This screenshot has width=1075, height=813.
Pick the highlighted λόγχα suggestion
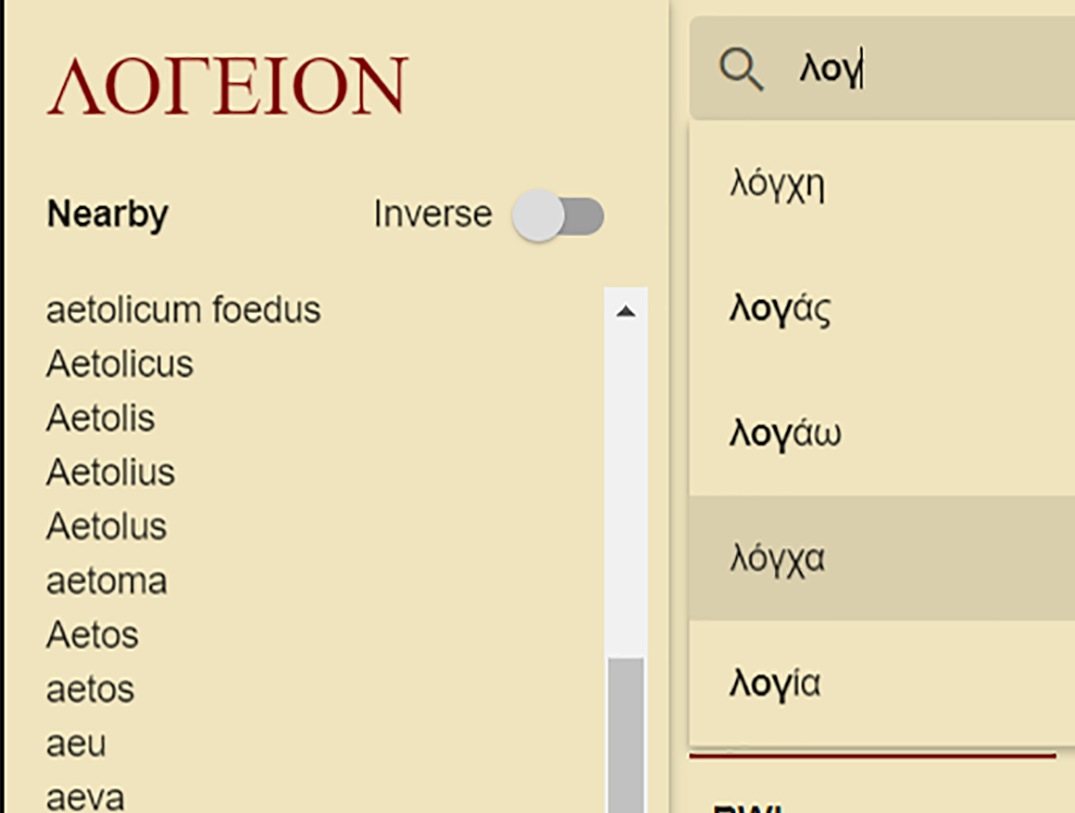point(777,558)
